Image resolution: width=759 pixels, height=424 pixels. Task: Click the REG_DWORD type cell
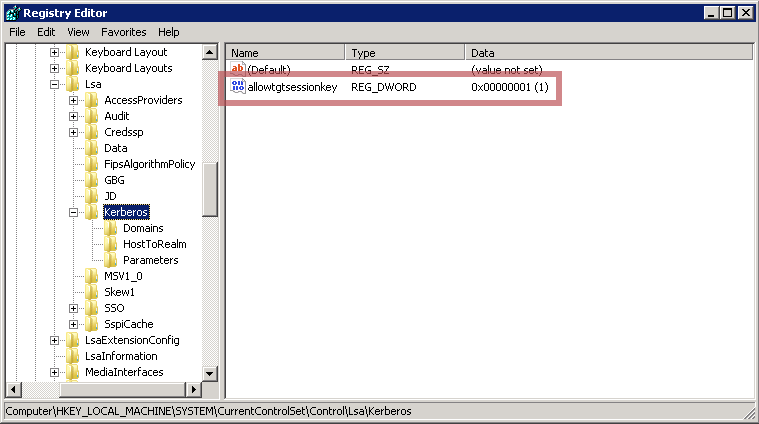384,87
